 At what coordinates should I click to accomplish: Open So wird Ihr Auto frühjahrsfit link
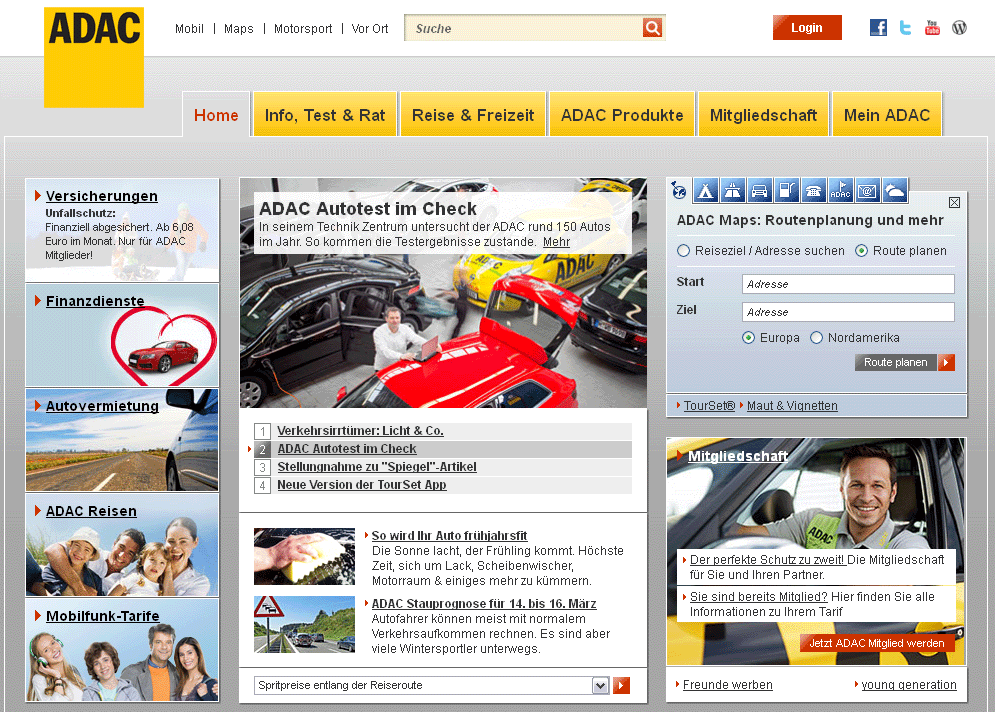coord(449,536)
